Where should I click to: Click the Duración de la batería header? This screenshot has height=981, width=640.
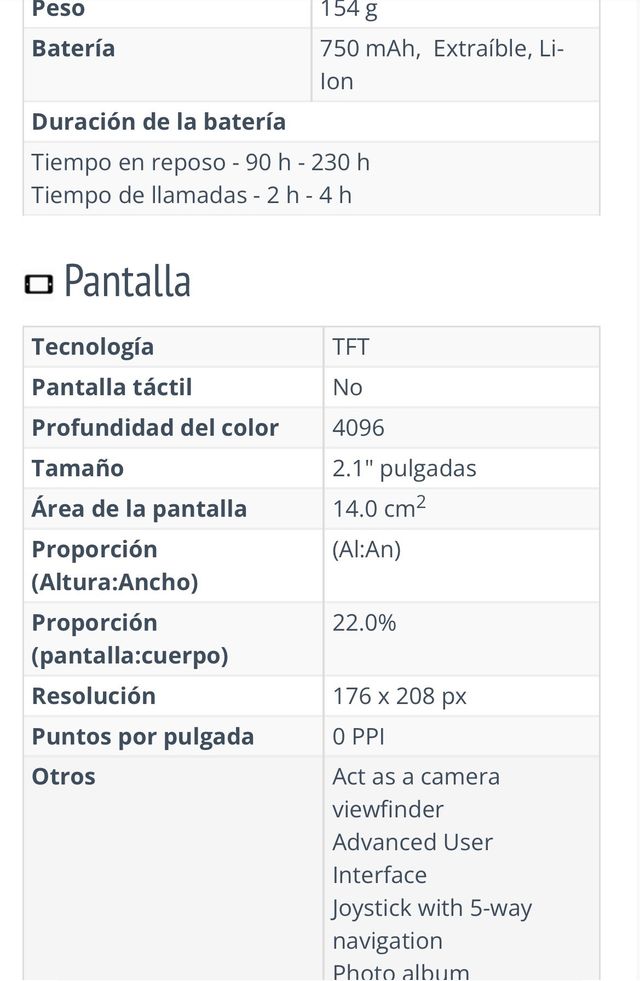(159, 122)
